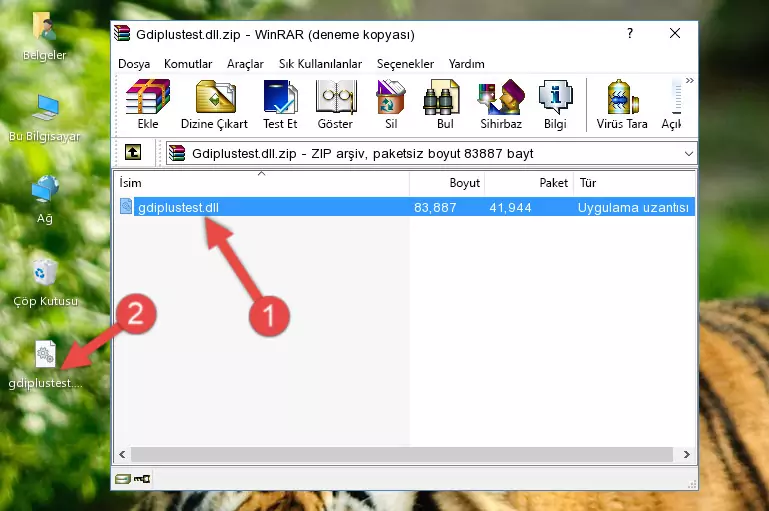Click the key icon in status bar
This screenshot has height=511, width=769.
tap(142, 479)
